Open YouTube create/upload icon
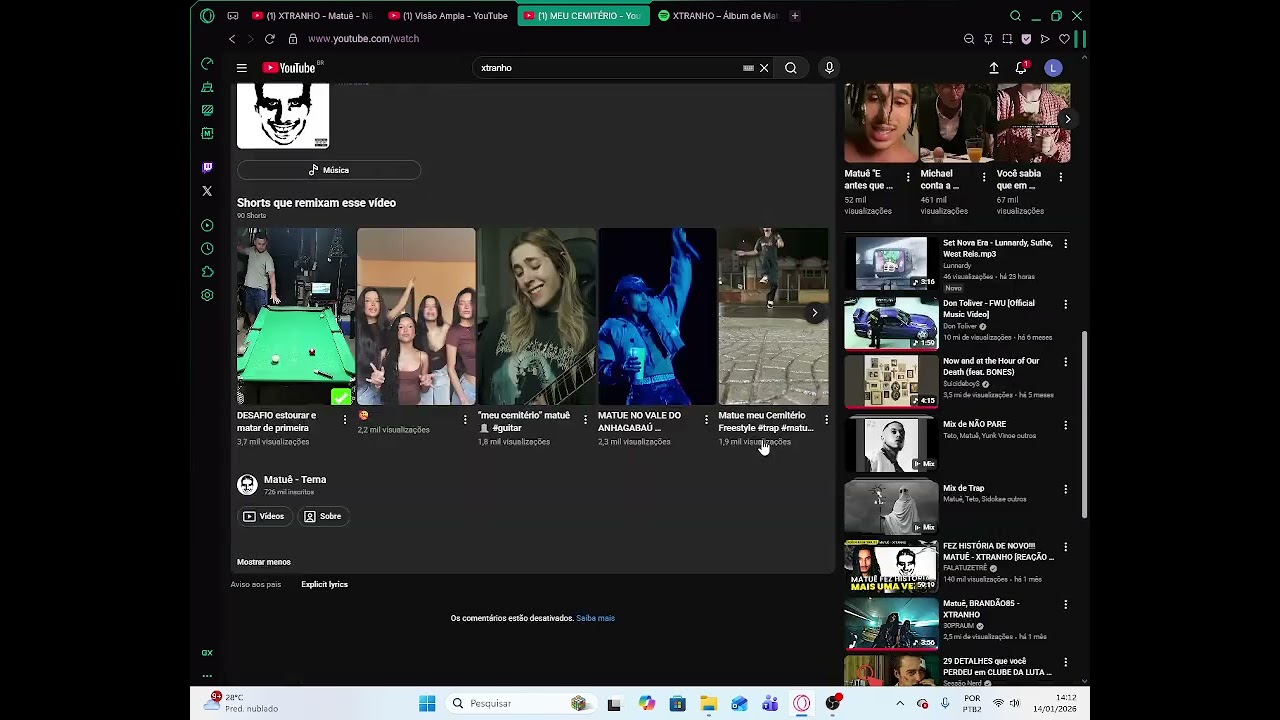The image size is (1280, 720). coord(994,68)
